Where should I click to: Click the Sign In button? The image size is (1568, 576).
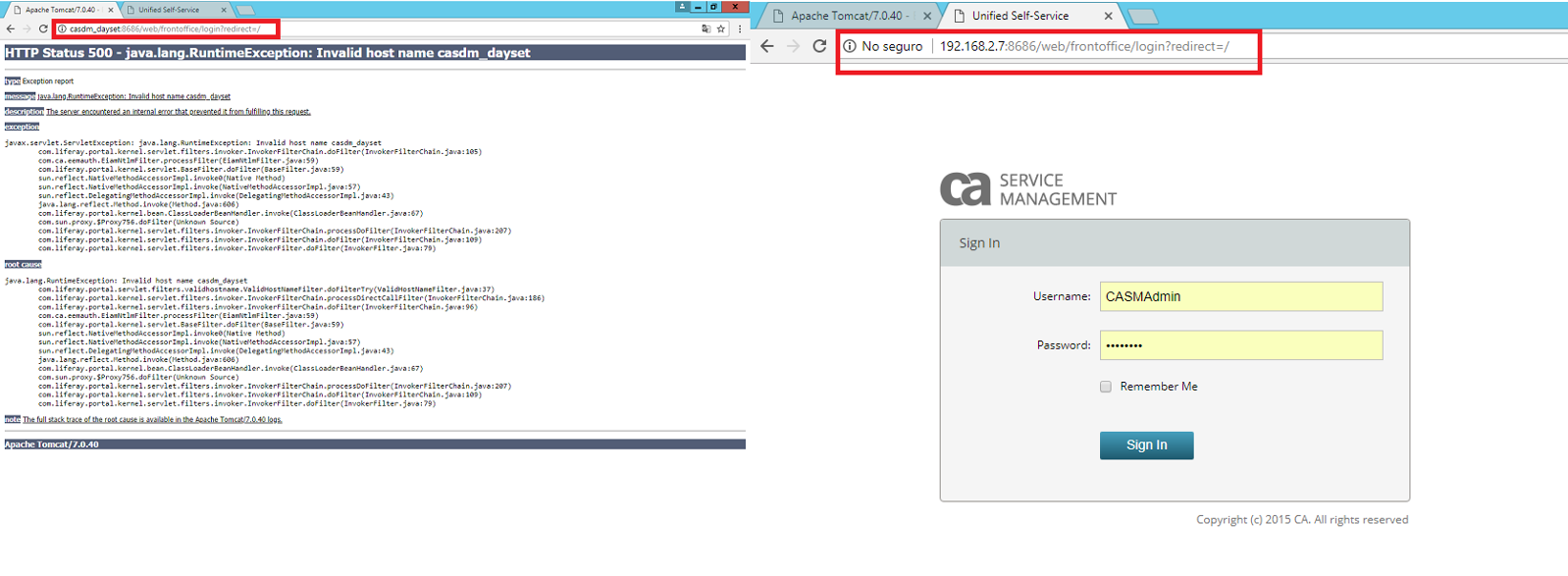tap(1146, 445)
